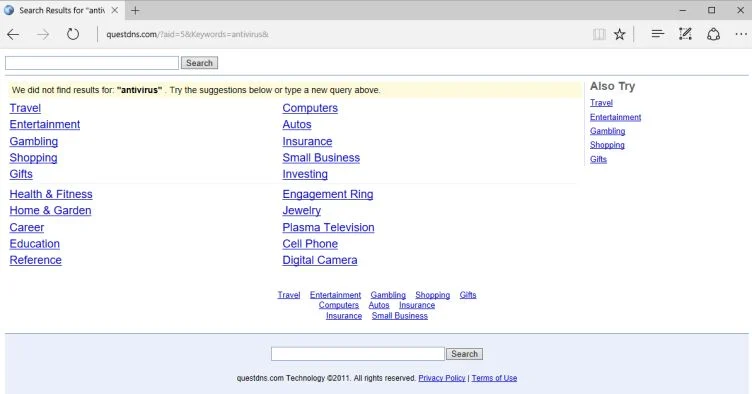Click Gifts in the footer link list
The height and width of the screenshot is (394, 752).
coord(468,295)
